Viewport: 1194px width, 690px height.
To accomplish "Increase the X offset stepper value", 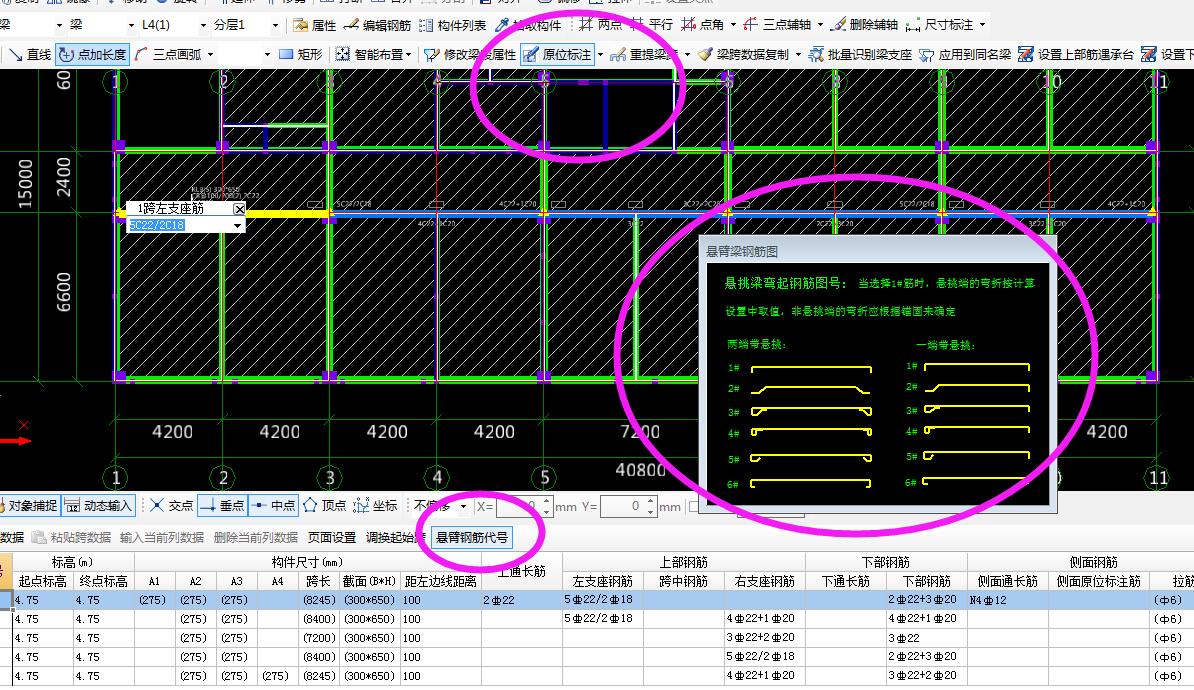I will (x=546, y=502).
